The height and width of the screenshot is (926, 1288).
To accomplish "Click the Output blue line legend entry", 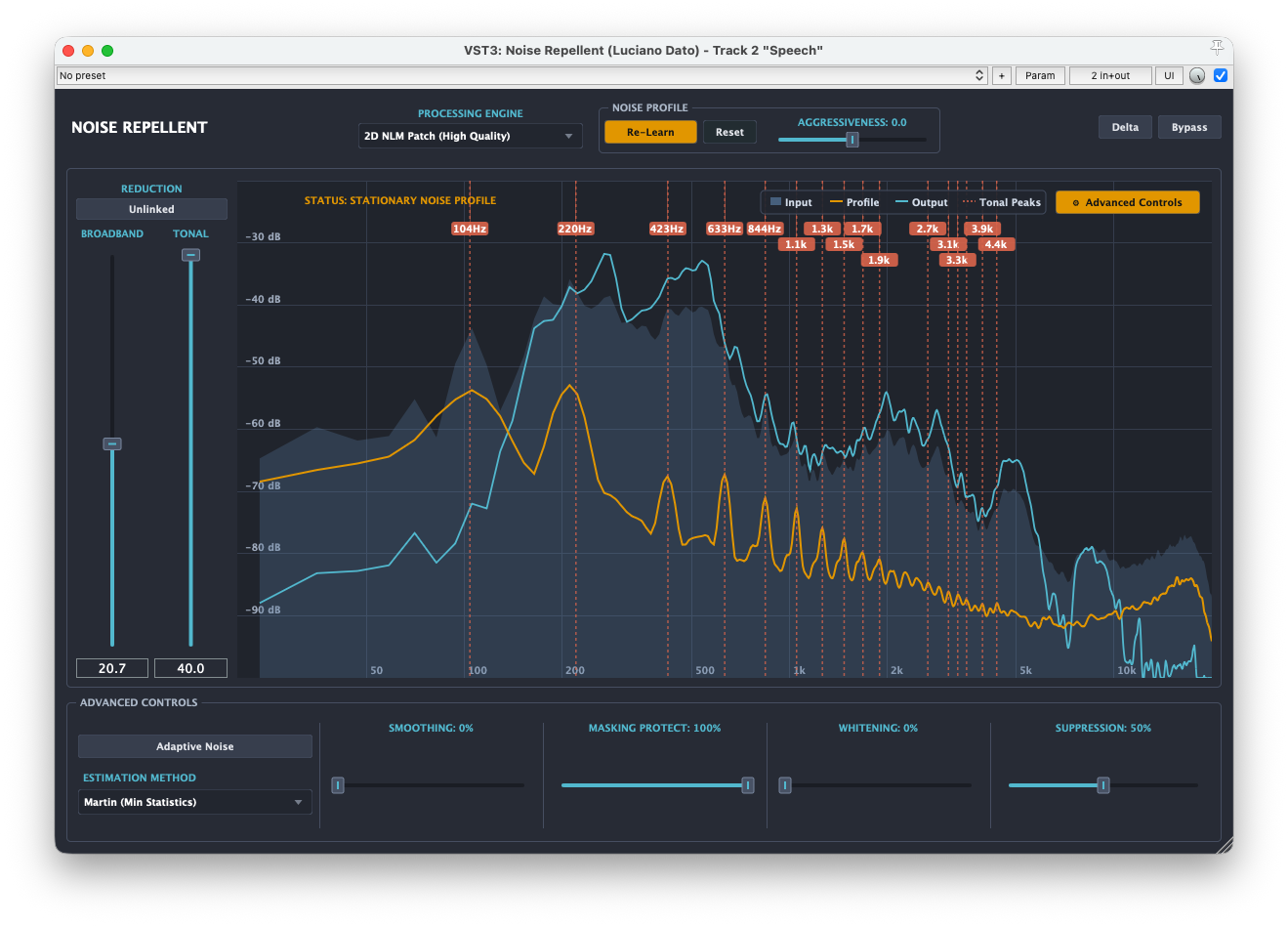I will 921,202.
